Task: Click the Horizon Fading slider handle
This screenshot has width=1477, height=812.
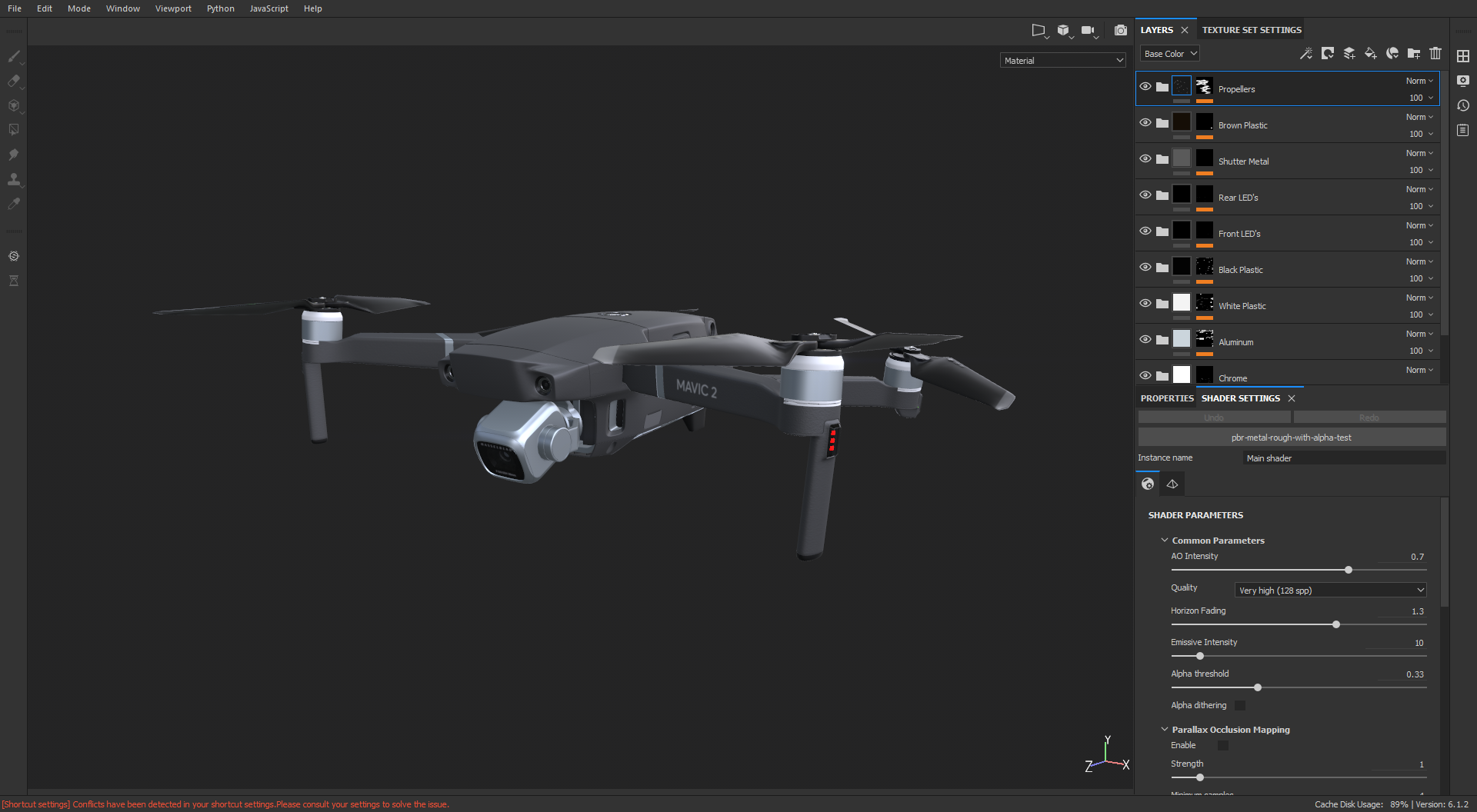Action: [1336, 624]
